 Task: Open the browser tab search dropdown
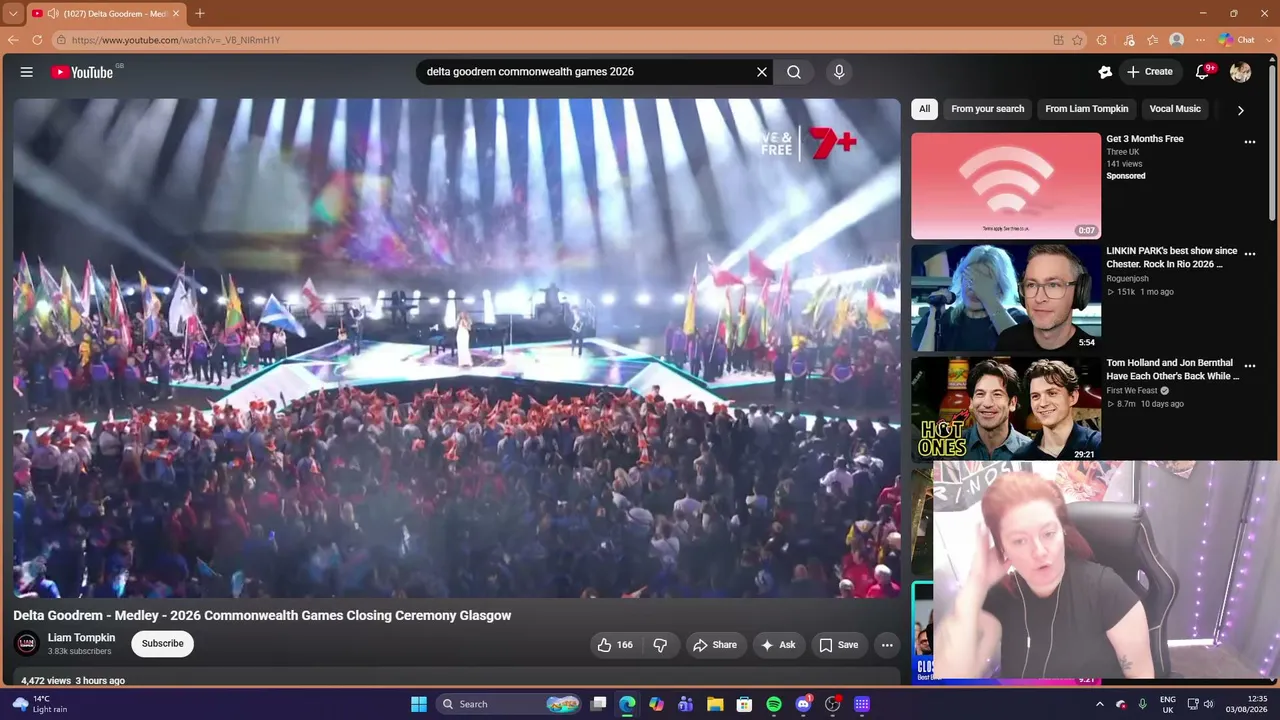[12, 14]
